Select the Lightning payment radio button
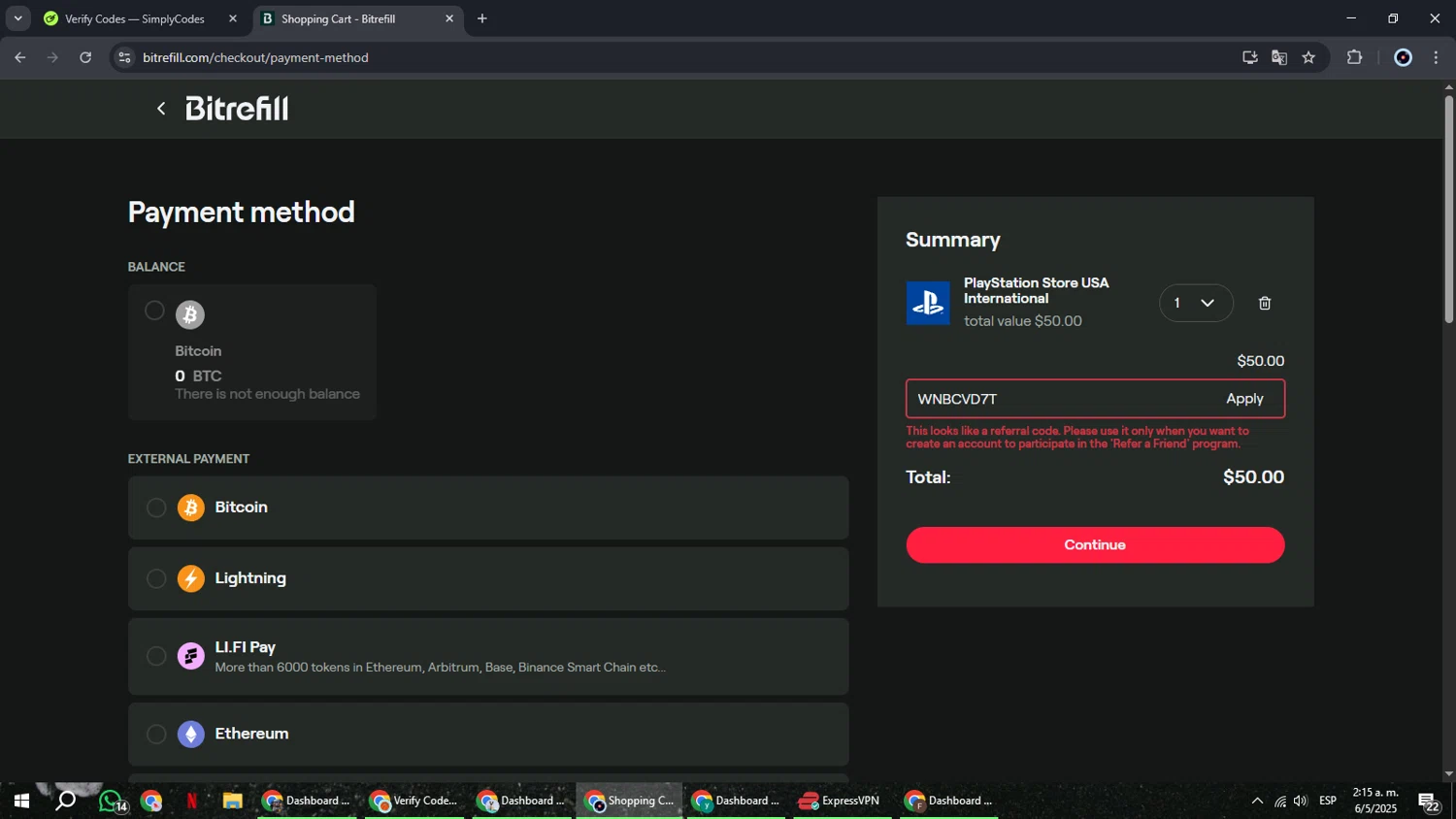1456x819 pixels. [x=156, y=578]
